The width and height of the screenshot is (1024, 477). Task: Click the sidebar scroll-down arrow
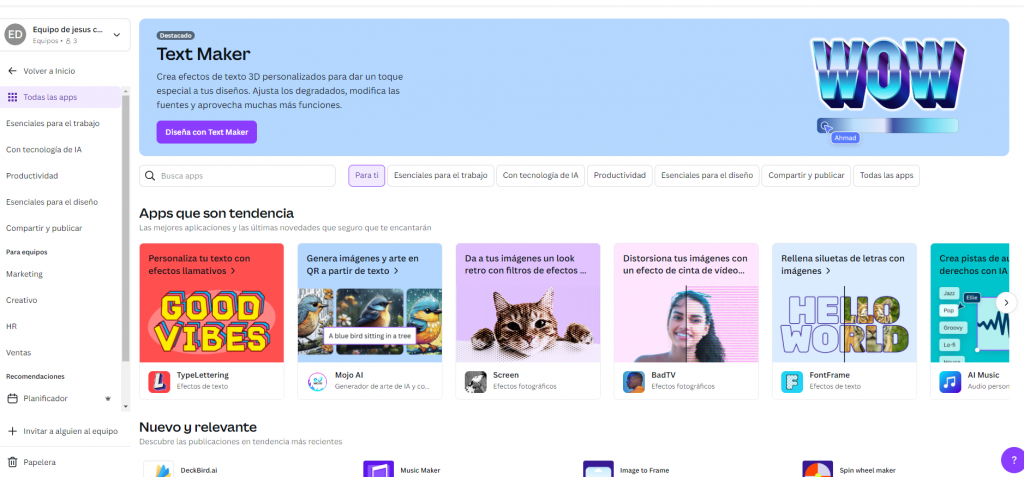click(x=125, y=406)
